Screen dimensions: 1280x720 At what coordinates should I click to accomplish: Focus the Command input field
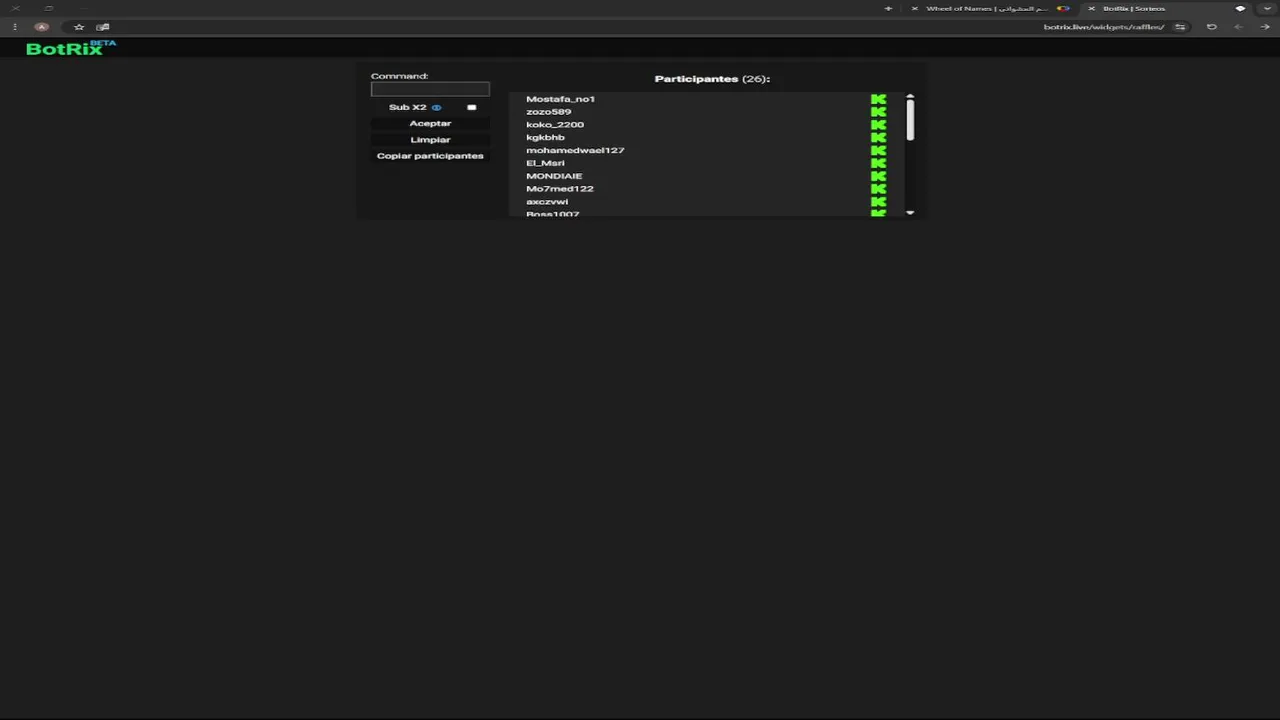point(430,89)
